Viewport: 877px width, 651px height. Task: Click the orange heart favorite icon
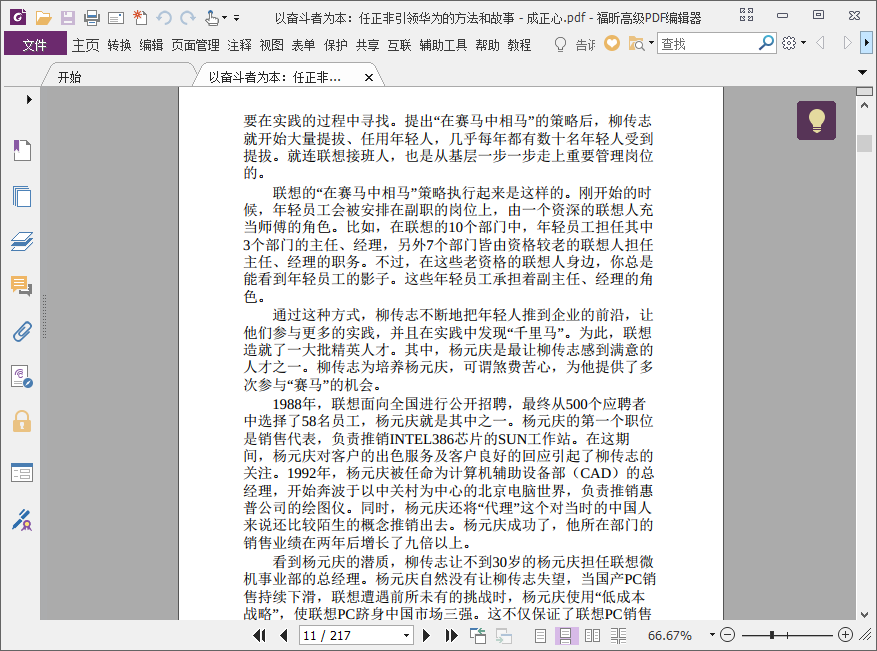(612, 43)
